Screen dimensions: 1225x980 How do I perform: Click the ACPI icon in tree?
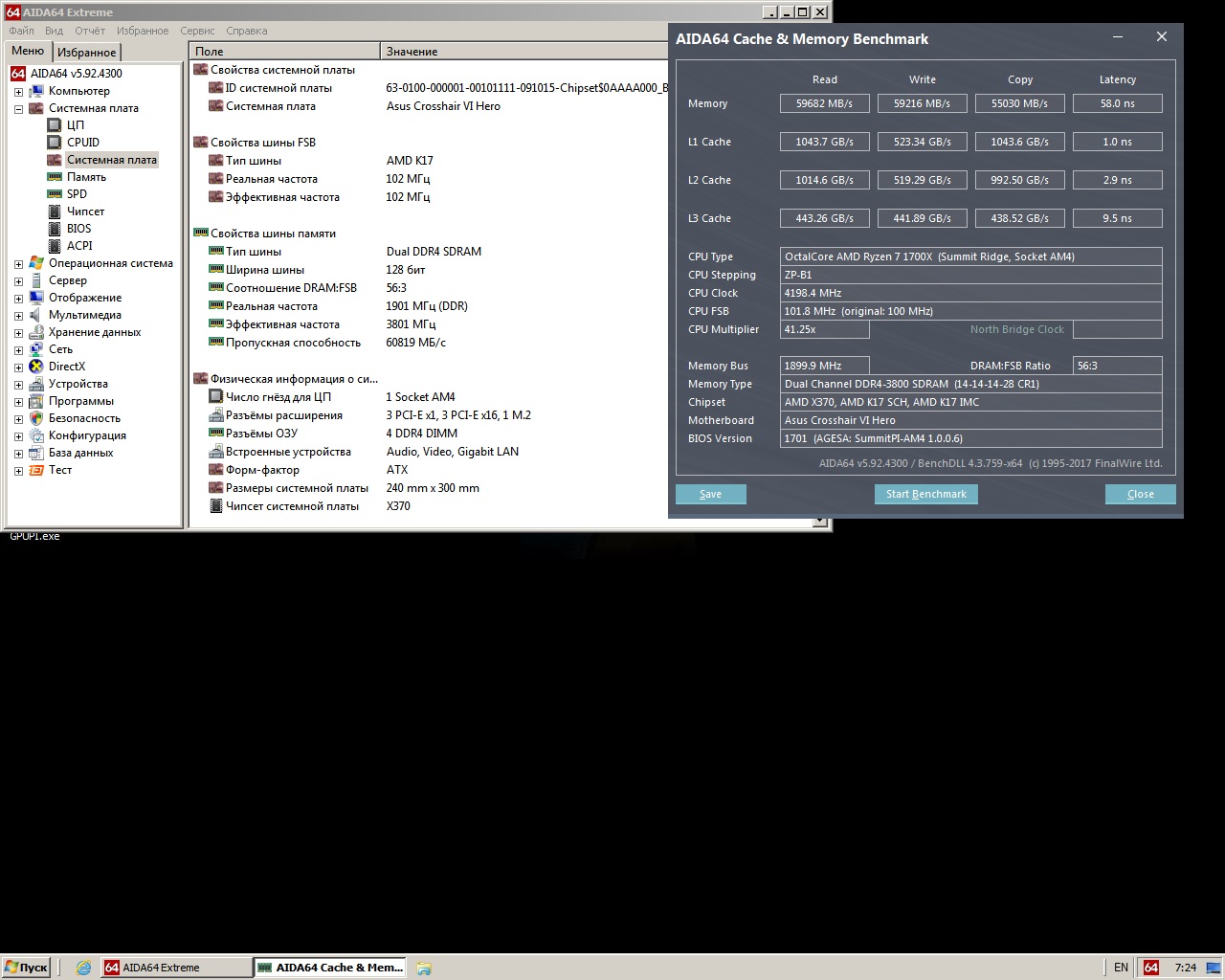55,246
